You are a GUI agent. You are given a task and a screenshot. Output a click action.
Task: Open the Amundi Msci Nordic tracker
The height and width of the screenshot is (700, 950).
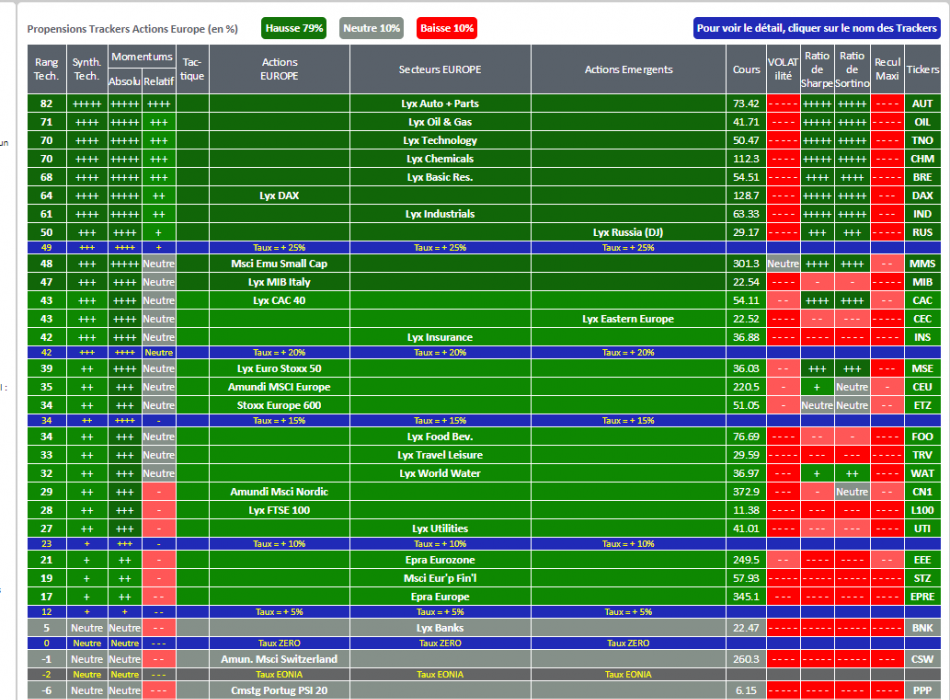click(279, 492)
